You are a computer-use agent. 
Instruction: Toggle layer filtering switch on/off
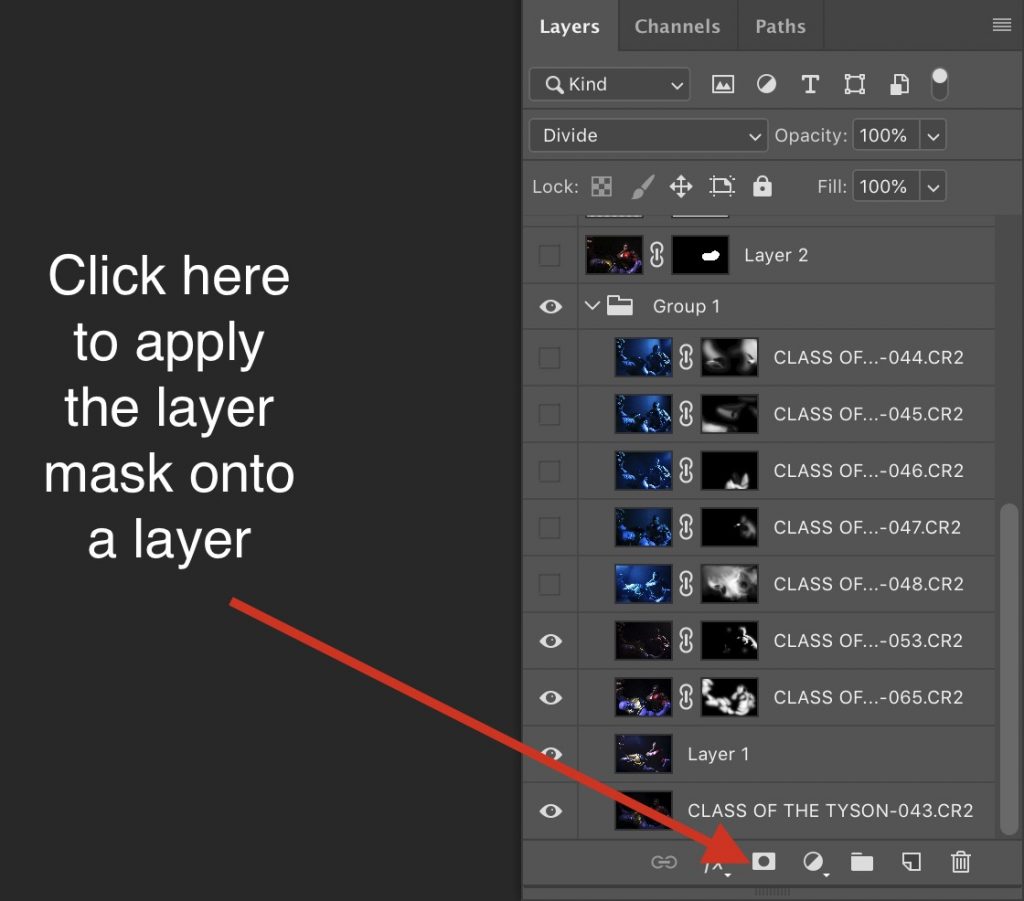pyautogui.click(x=939, y=84)
